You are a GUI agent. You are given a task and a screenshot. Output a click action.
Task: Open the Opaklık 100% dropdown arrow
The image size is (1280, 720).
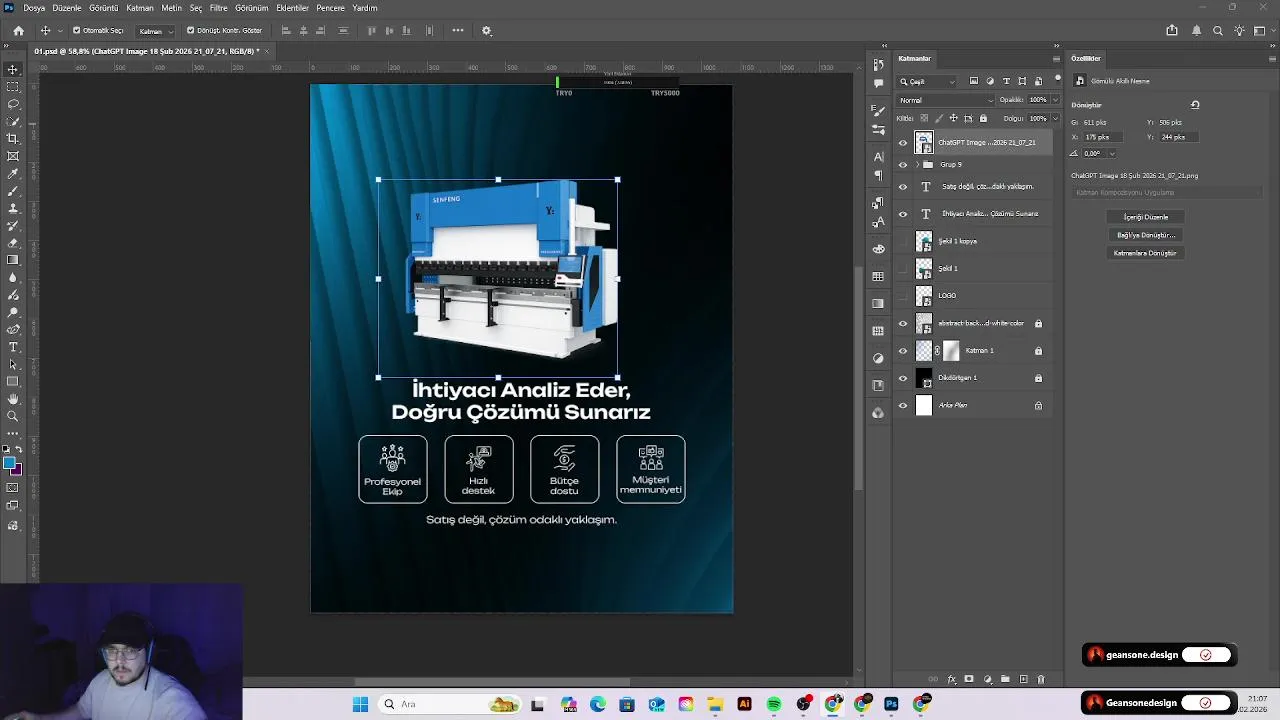click(1053, 100)
